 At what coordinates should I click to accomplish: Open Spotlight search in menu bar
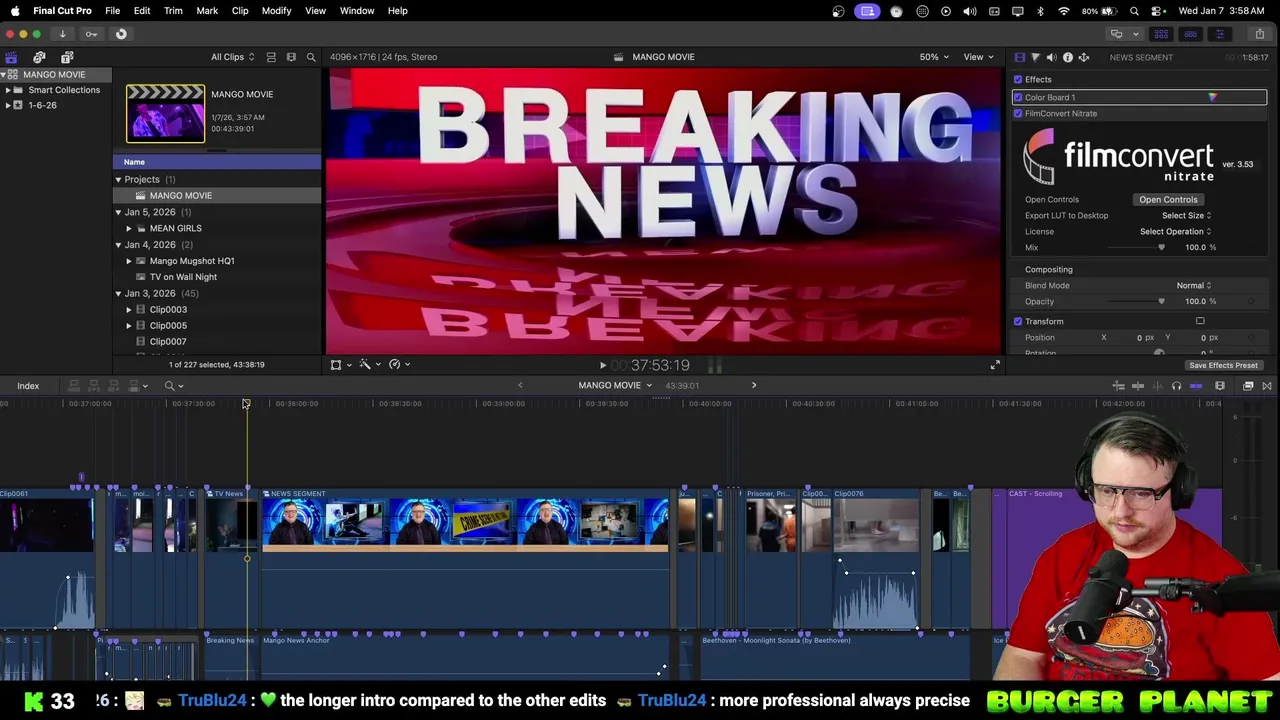1134,11
